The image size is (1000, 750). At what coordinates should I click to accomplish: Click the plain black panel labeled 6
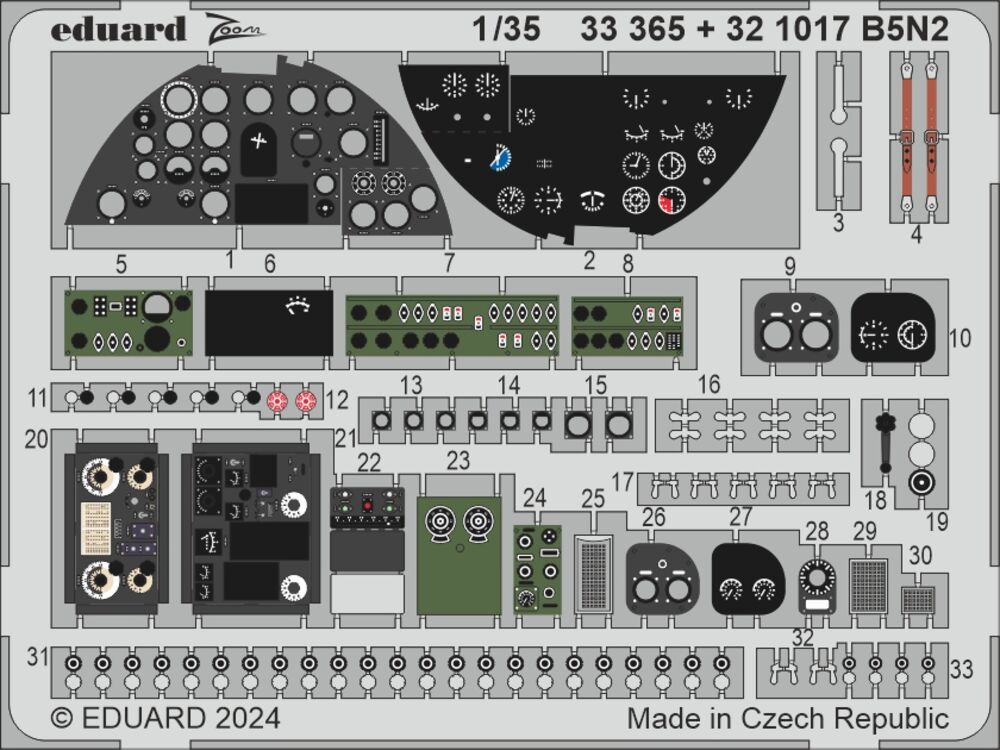click(269, 323)
